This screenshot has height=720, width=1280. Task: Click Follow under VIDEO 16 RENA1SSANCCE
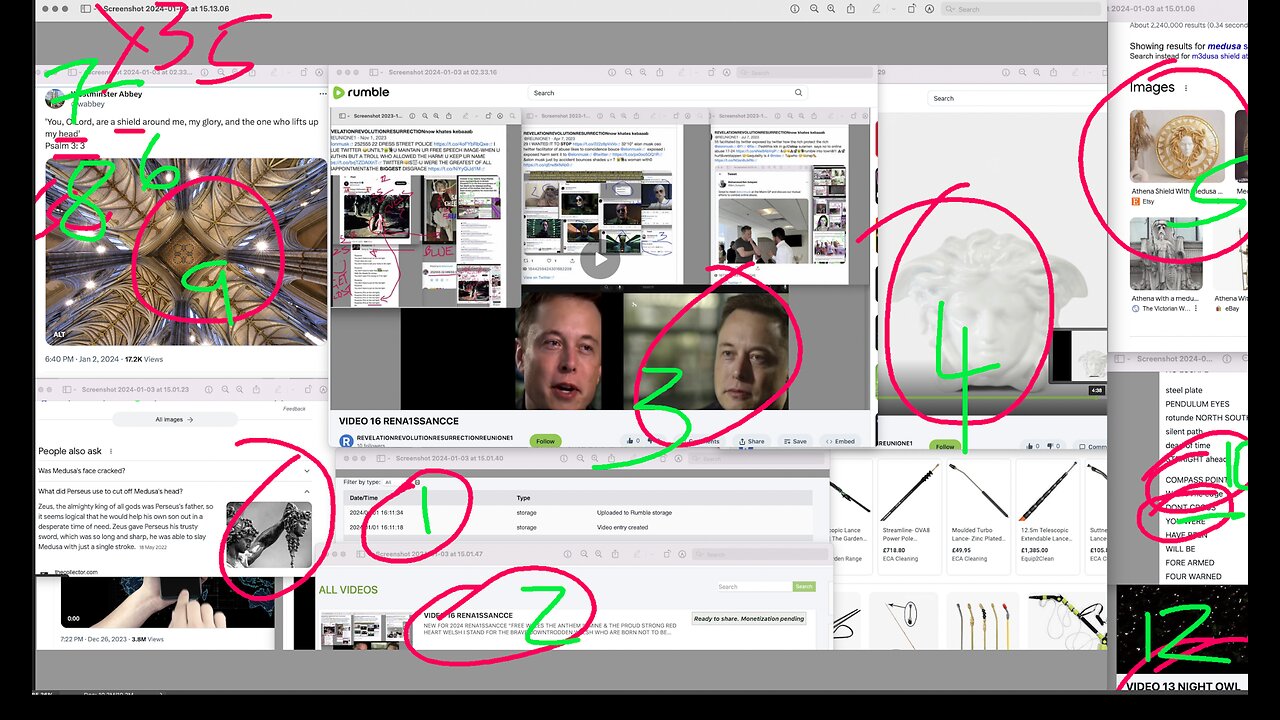(x=545, y=441)
